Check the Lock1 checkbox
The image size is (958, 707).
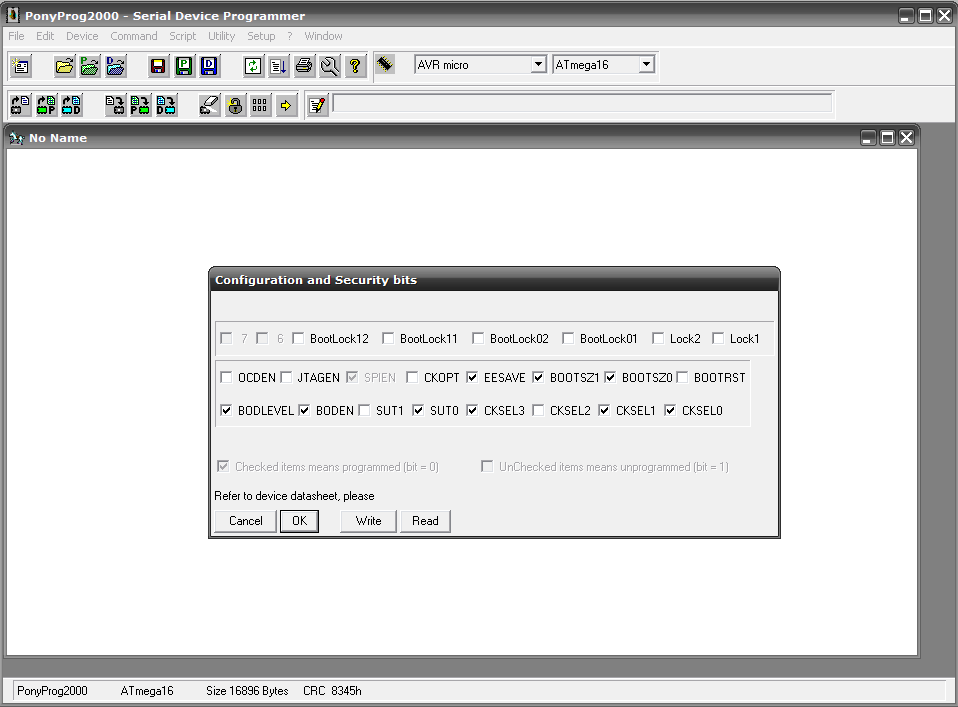tap(718, 339)
